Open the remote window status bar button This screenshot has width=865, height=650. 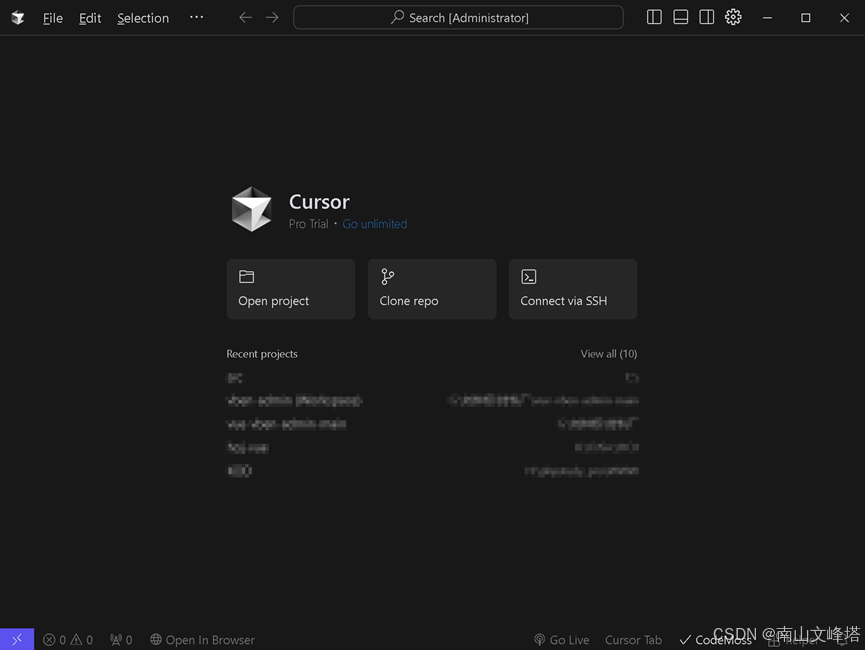17,639
